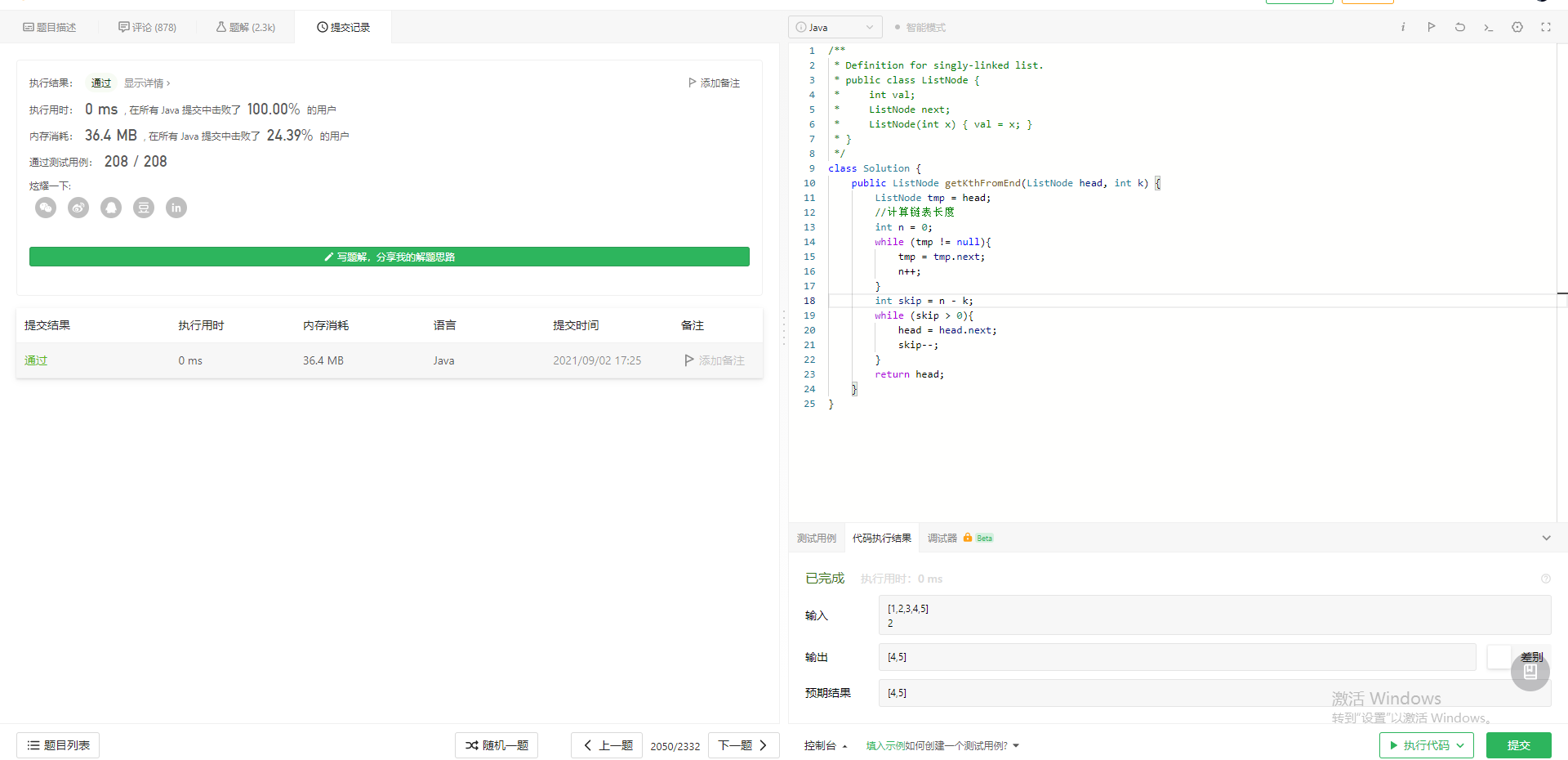Open the terminal console icon

[x=1489, y=27]
